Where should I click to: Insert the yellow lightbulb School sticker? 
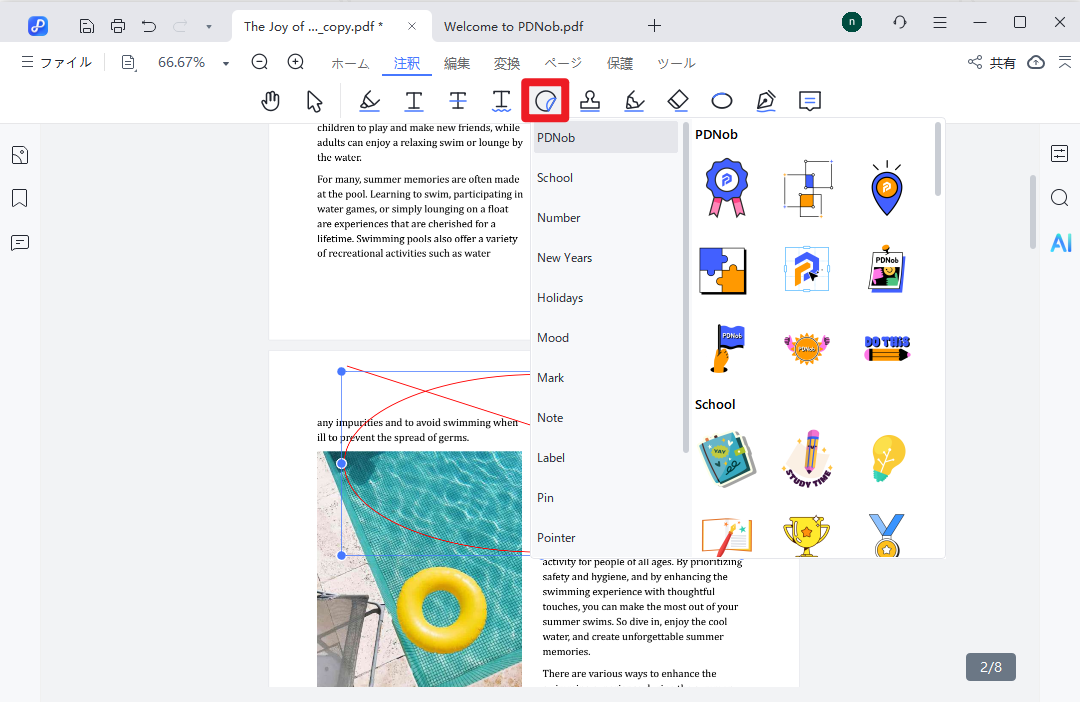pyautogui.click(x=888, y=460)
